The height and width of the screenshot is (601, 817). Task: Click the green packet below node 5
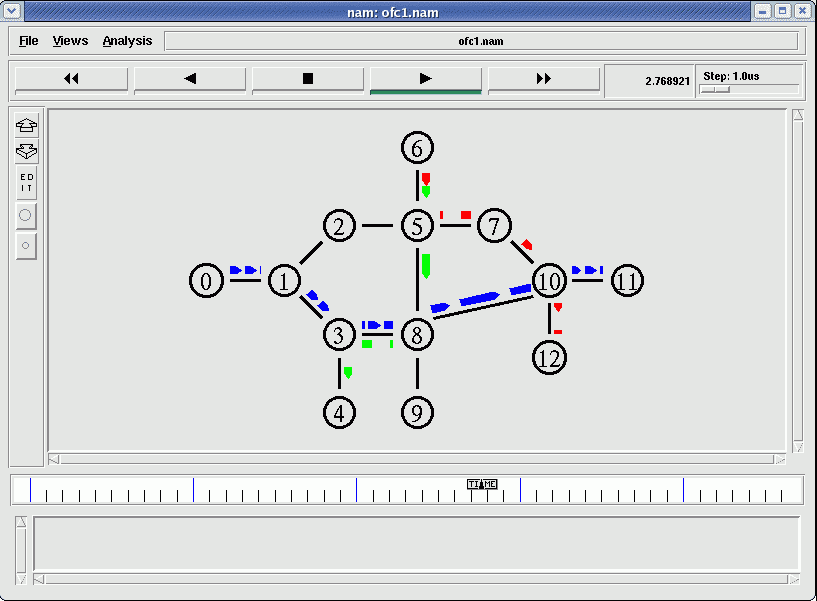point(426,266)
